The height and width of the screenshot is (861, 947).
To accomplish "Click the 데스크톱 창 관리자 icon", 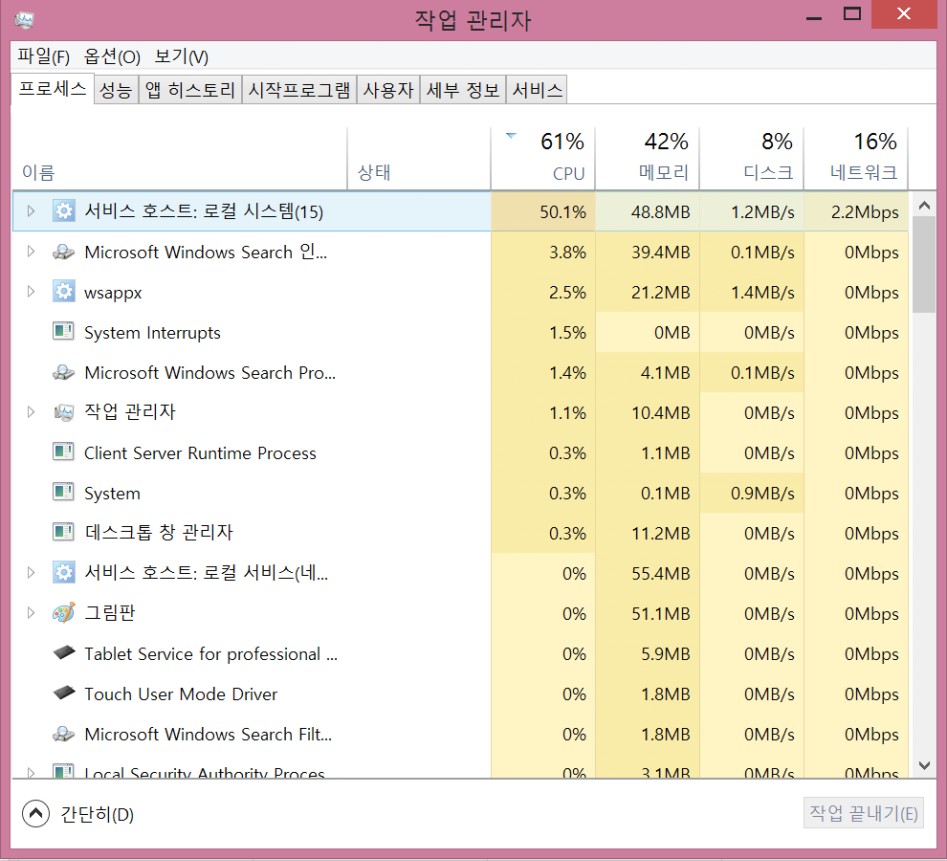I will click(x=63, y=533).
